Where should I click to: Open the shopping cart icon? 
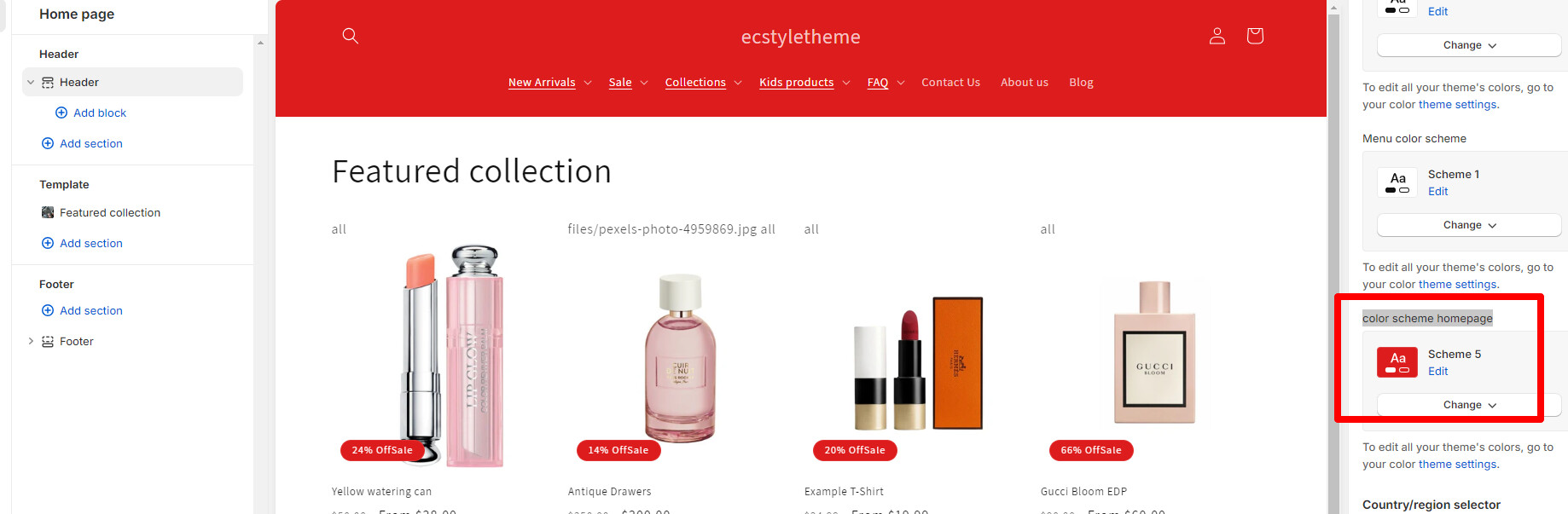click(x=1255, y=36)
